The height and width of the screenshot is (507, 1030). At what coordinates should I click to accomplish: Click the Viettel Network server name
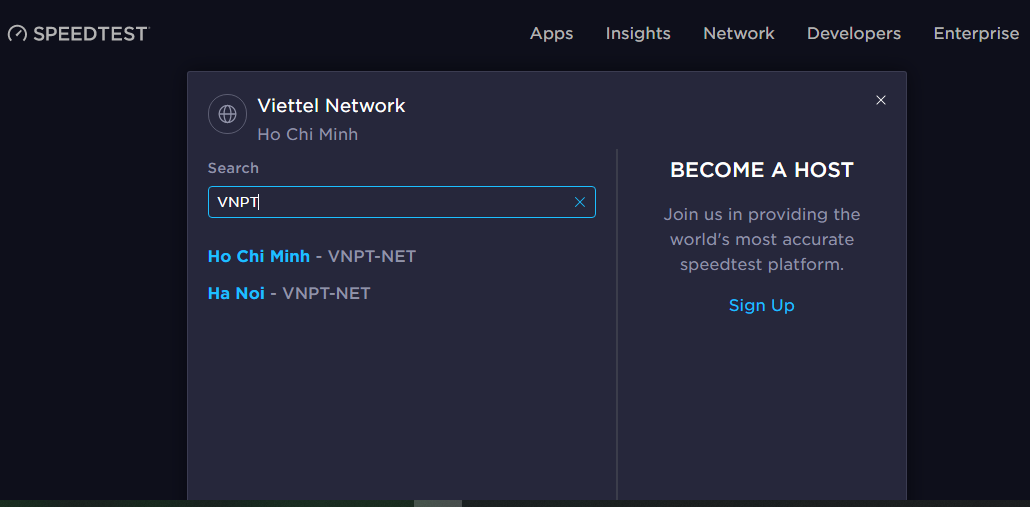[331, 105]
